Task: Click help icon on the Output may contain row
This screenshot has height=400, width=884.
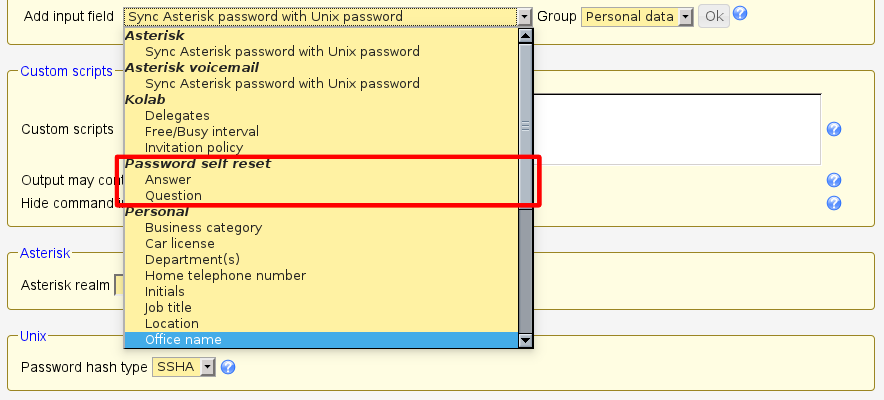Action: click(833, 180)
